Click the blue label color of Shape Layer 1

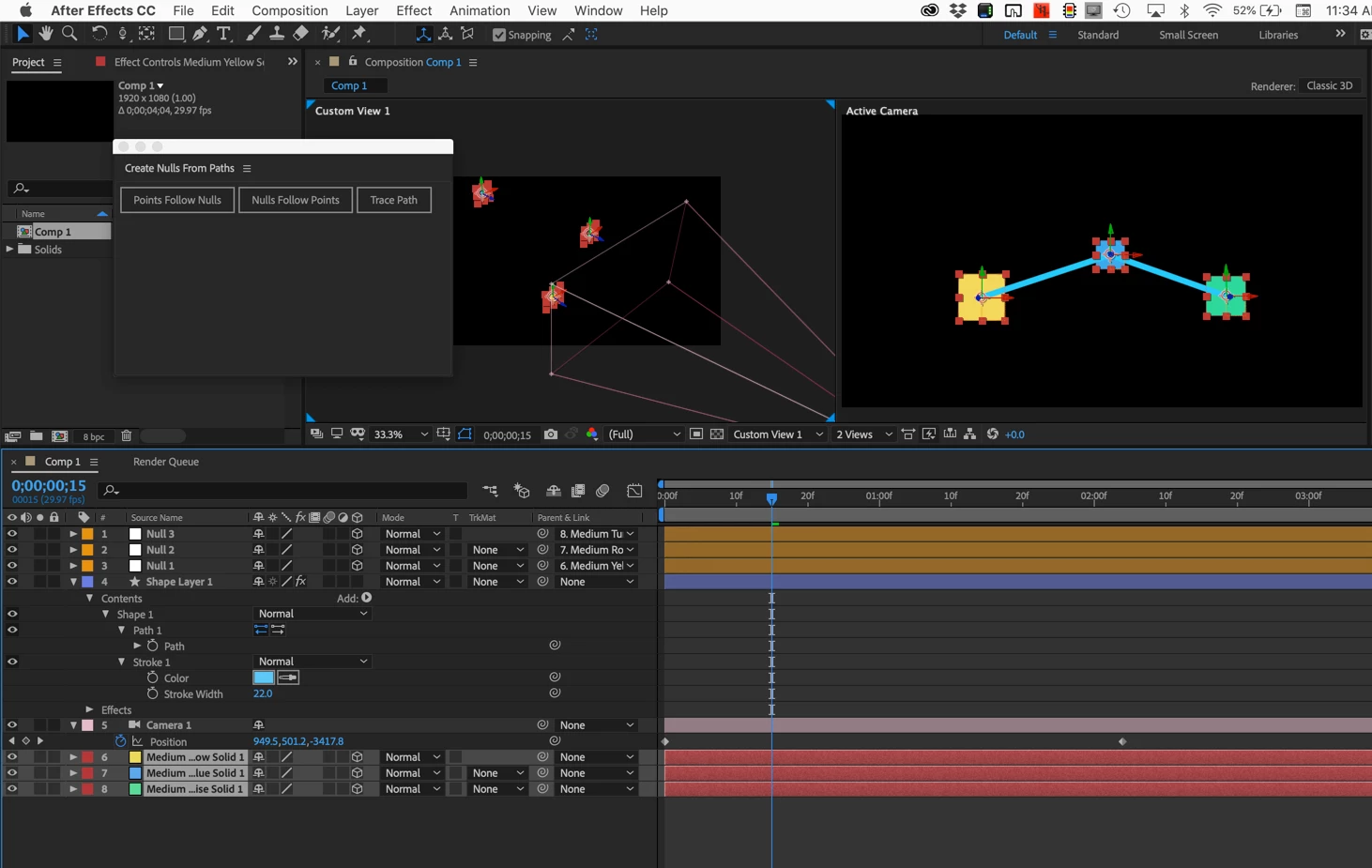tap(87, 582)
